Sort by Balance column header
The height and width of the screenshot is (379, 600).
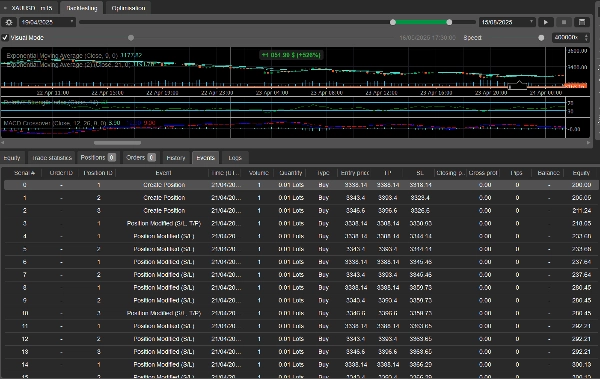548,173
